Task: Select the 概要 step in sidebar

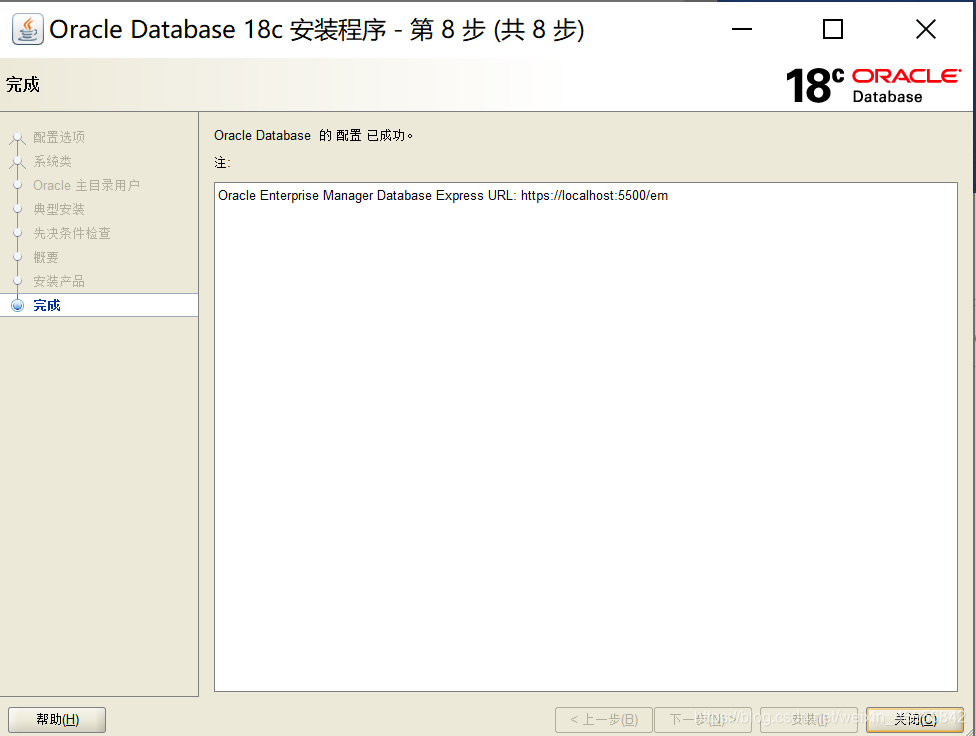Action: coord(46,257)
